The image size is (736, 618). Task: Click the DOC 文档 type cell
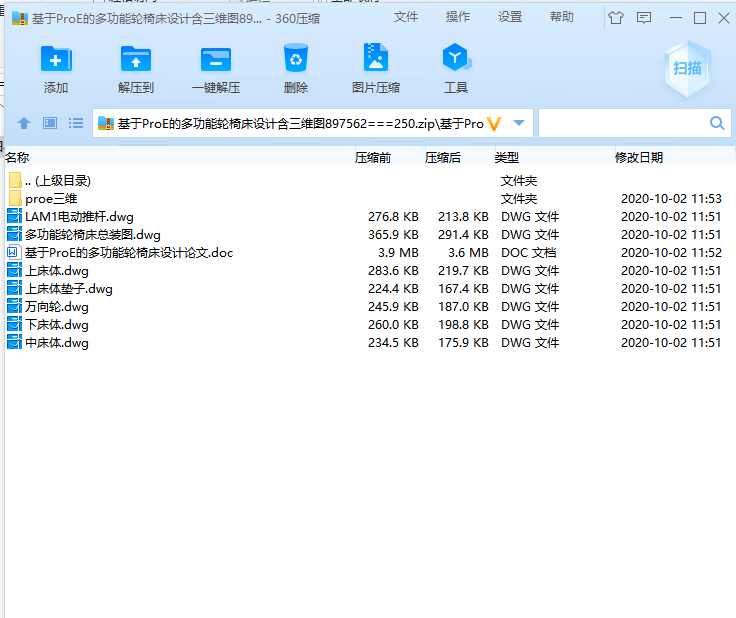529,253
